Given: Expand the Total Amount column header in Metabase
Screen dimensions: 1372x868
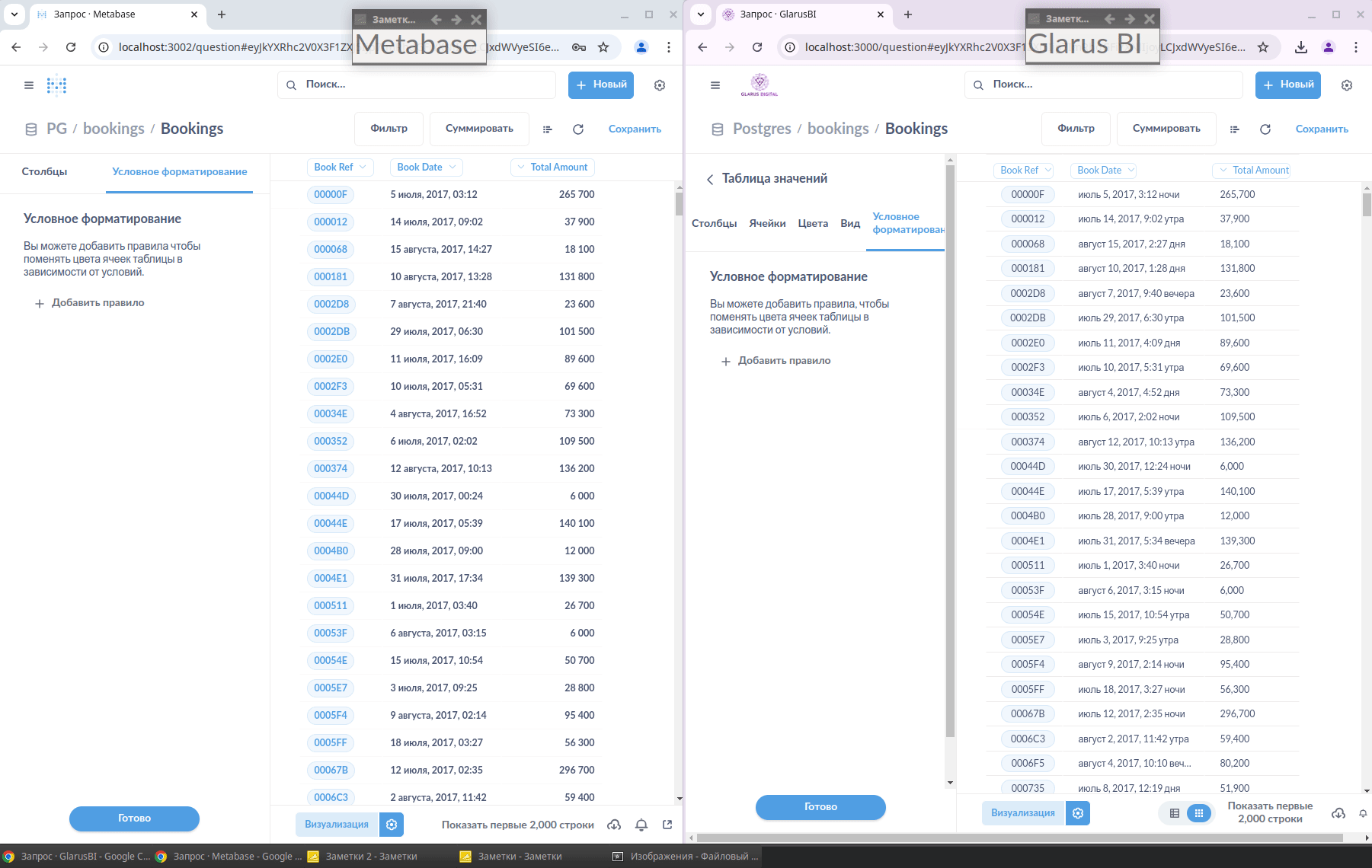Looking at the screenshot, I should tap(552, 168).
